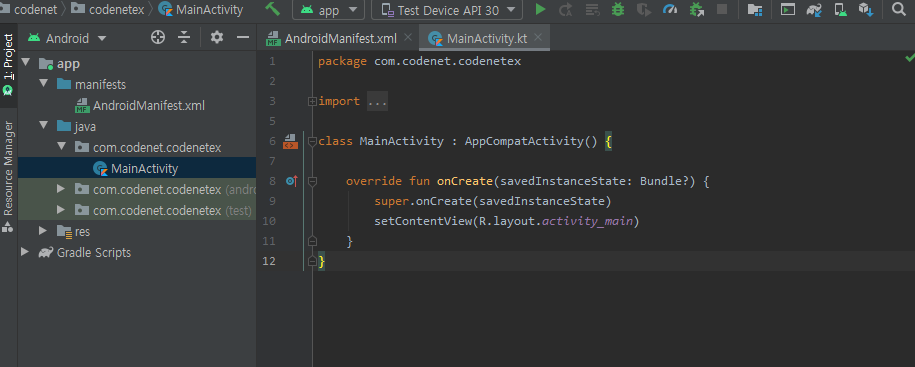Click the Stop square icon

coord(722,9)
